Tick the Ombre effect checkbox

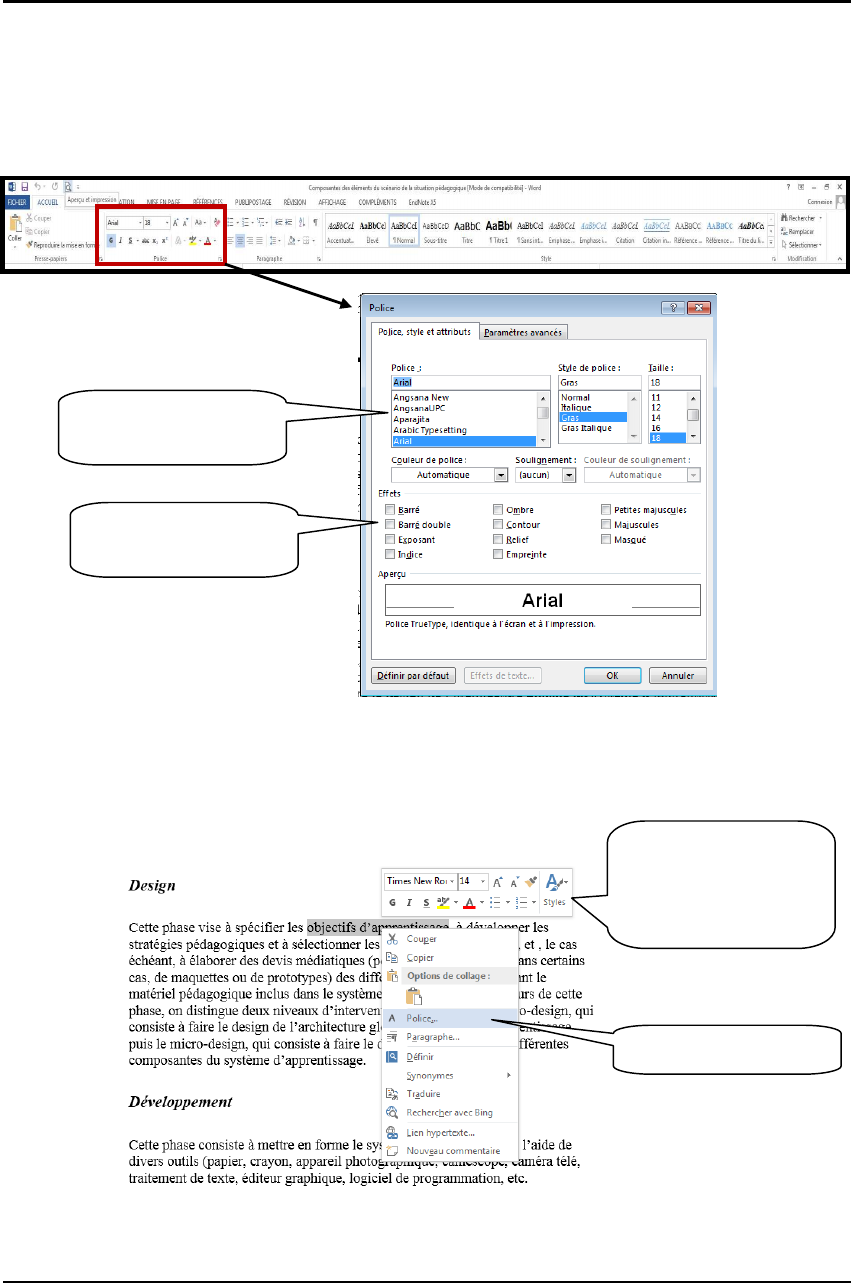pos(498,509)
